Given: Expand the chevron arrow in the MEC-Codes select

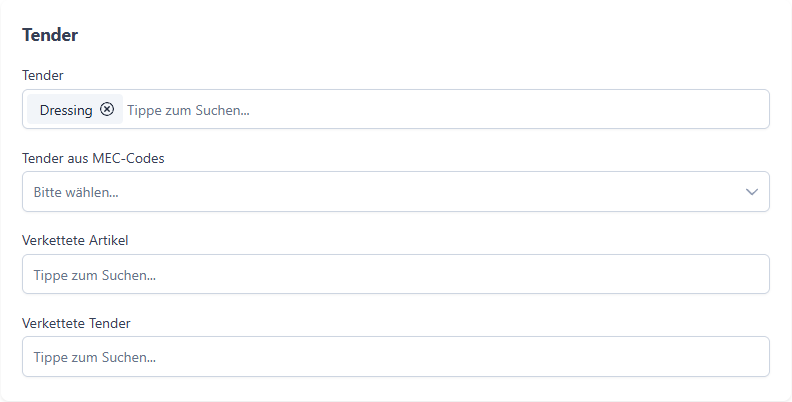Looking at the screenshot, I should click(x=752, y=192).
